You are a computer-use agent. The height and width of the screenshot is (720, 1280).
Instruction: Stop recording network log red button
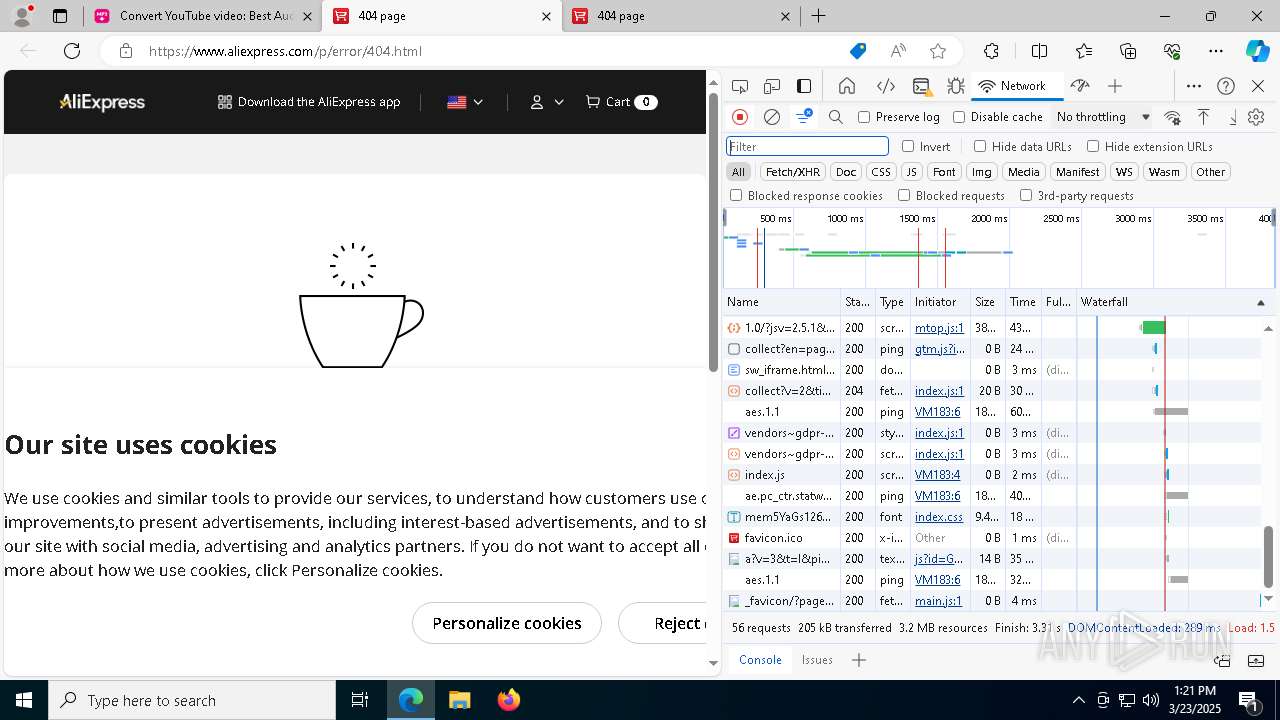[740, 117]
